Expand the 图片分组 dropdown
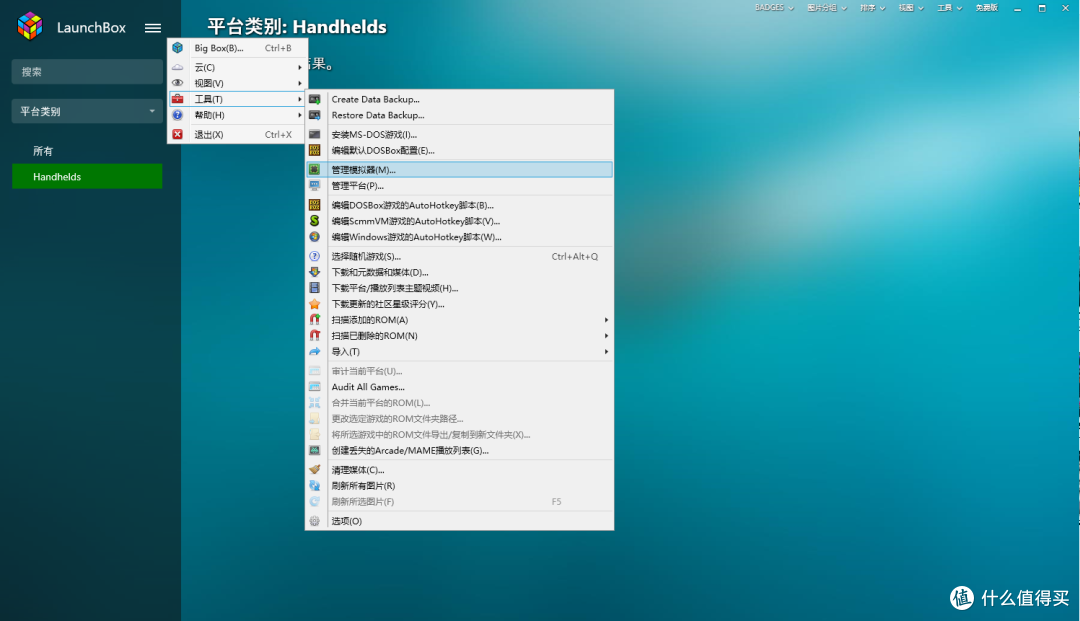 (827, 8)
